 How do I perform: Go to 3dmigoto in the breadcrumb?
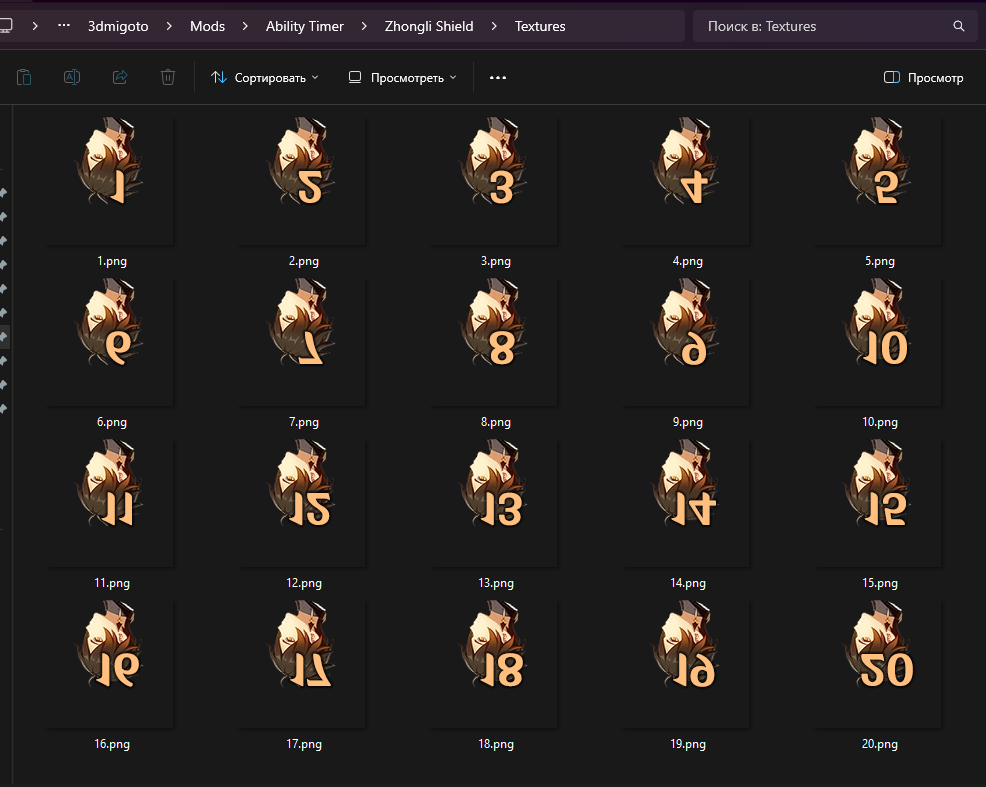(118, 26)
